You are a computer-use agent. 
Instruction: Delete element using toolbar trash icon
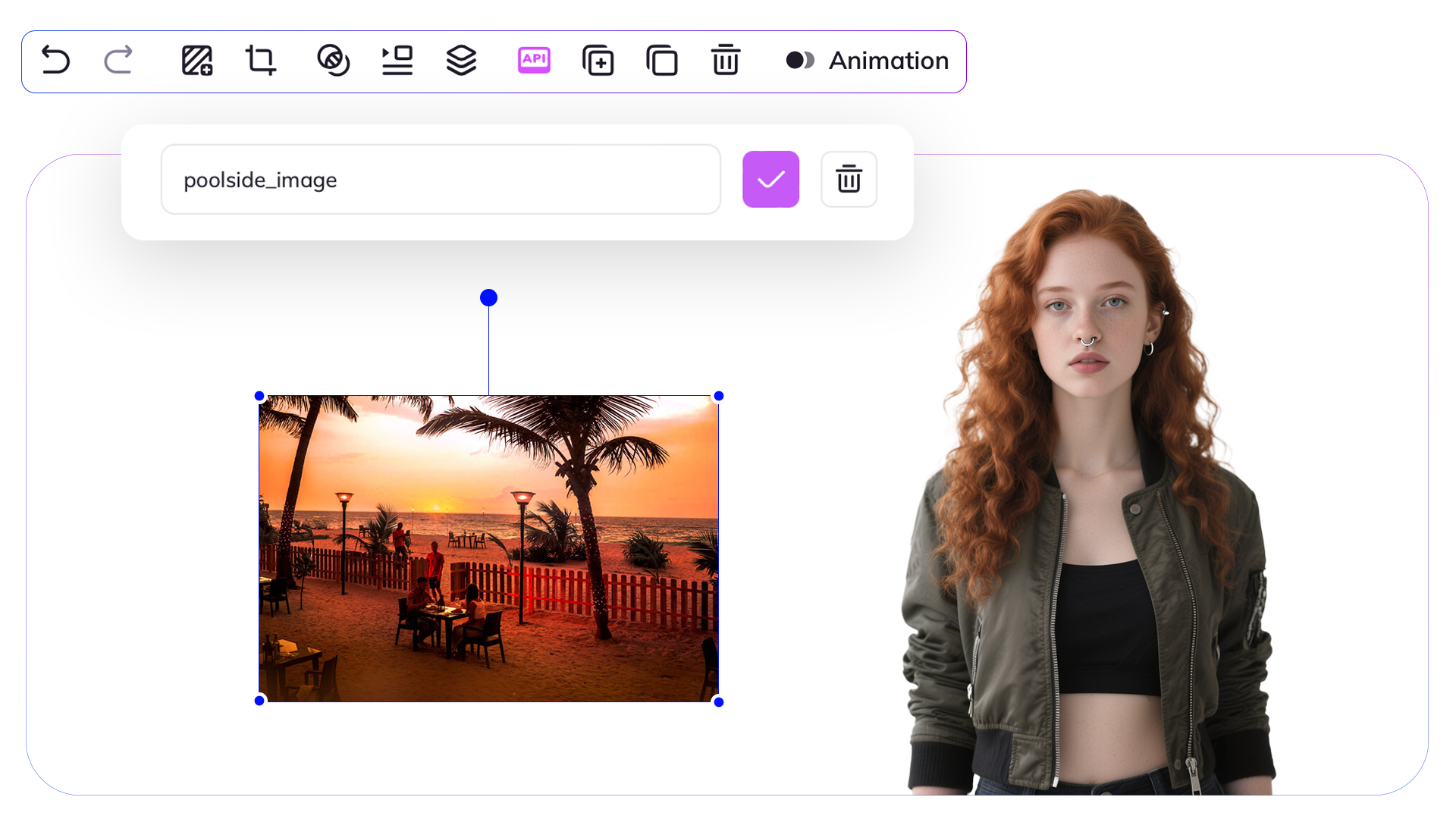726,61
